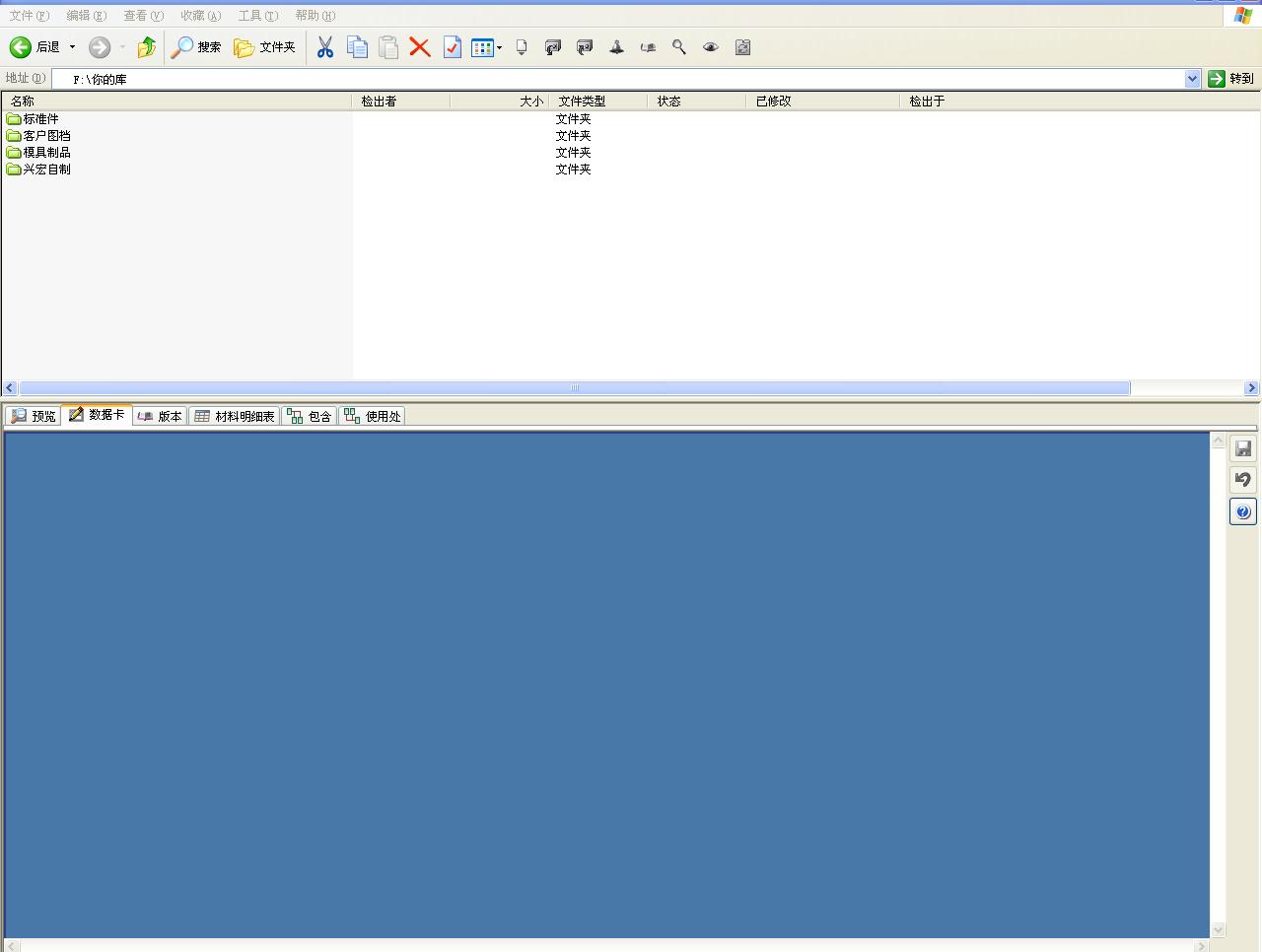Click the data card scroll down arrow
The width and height of the screenshot is (1262, 952).
1218,929
